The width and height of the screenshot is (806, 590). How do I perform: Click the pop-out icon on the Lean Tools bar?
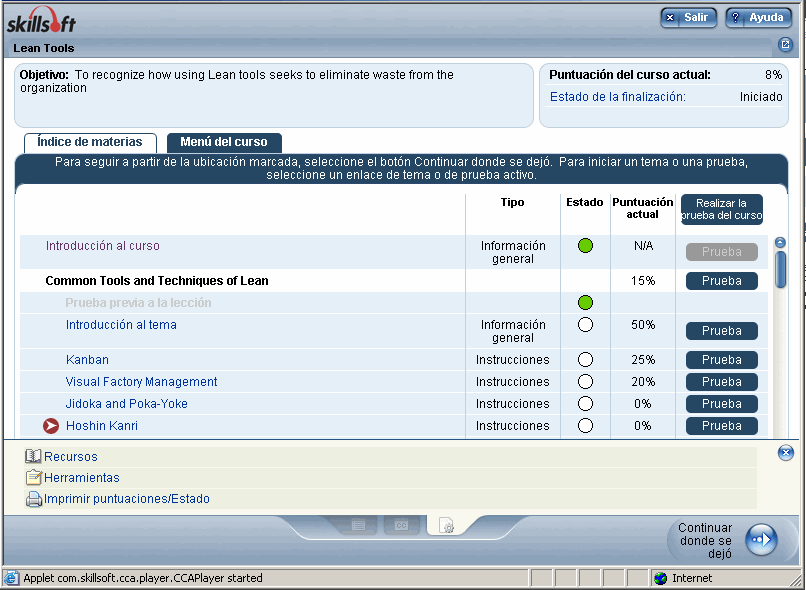click(785, 45)
